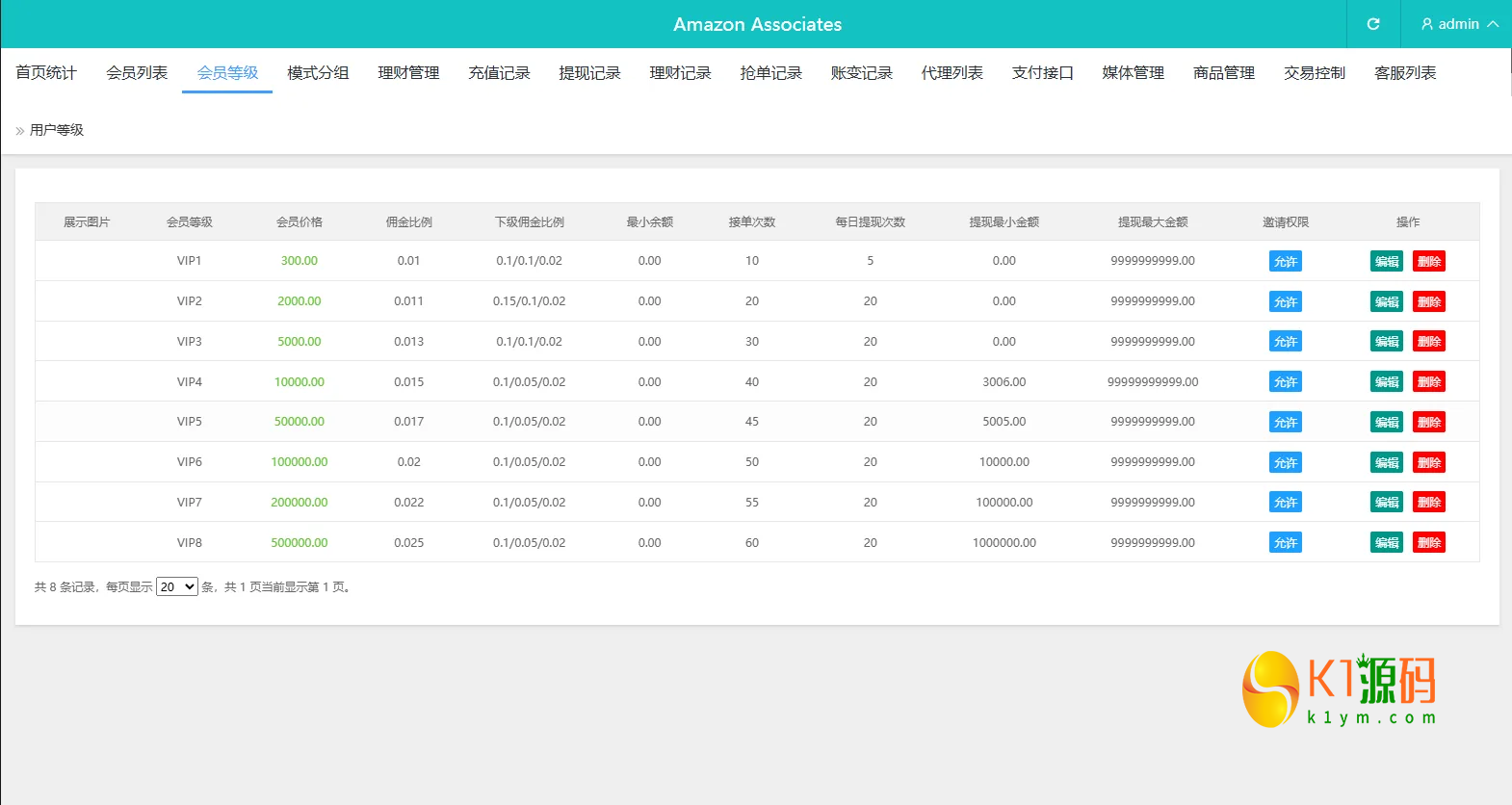Open the admin user dropdown
Screen dimensions: 1512x805
pos(1459,24)
